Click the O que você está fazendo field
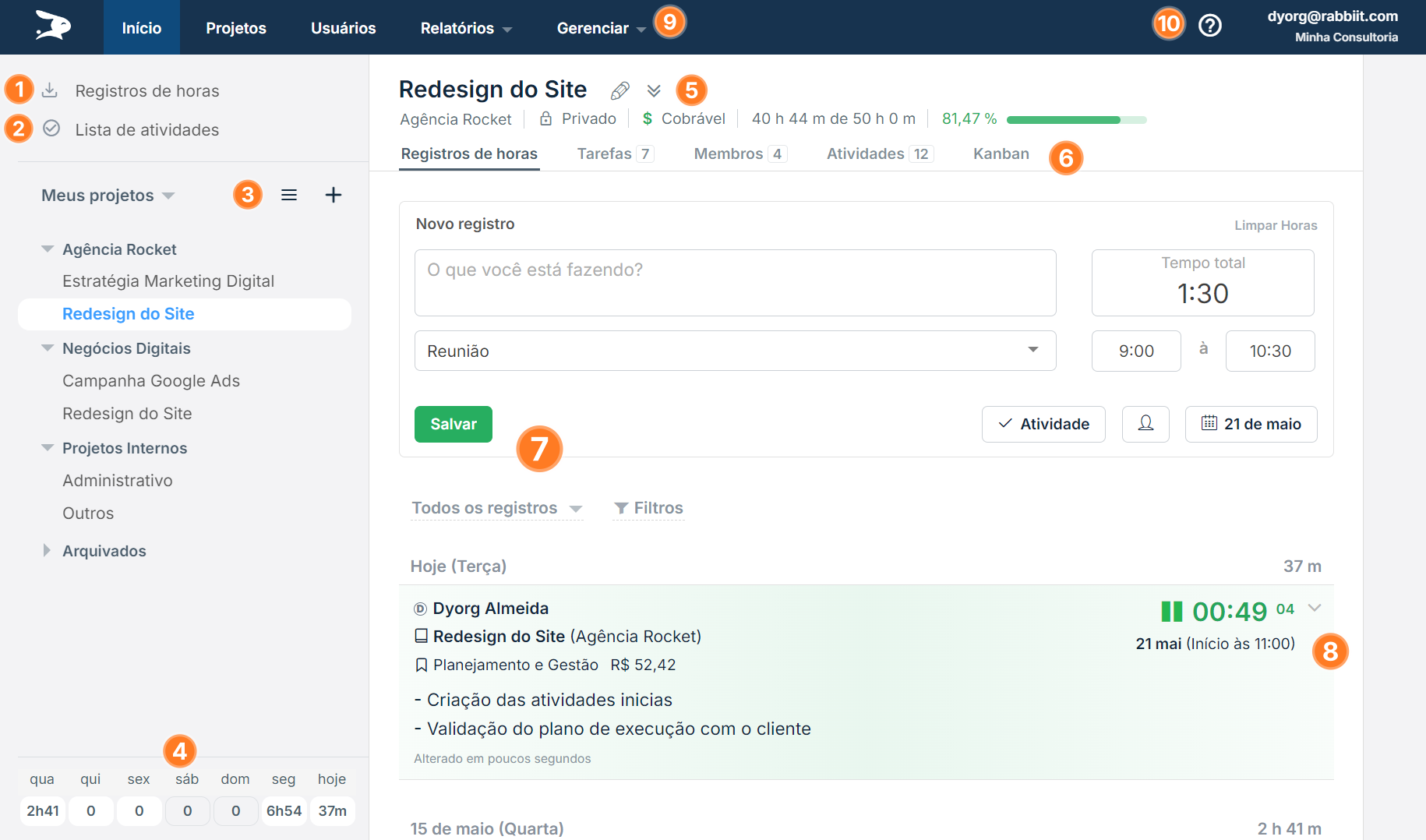This screenshot has height=840, width=1426. (735, 283)
